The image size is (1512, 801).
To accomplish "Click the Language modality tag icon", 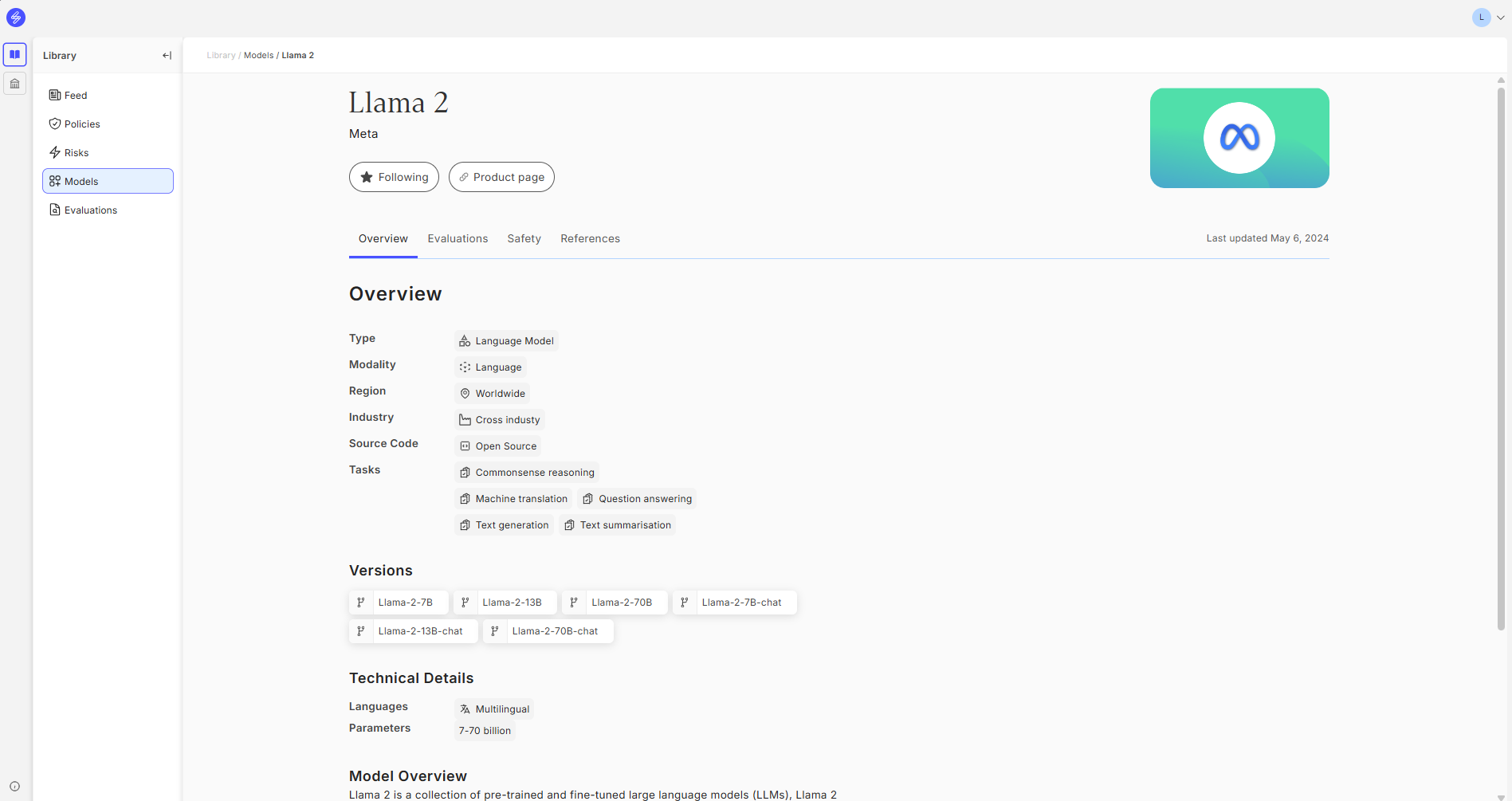I will [x=465, y=367].
